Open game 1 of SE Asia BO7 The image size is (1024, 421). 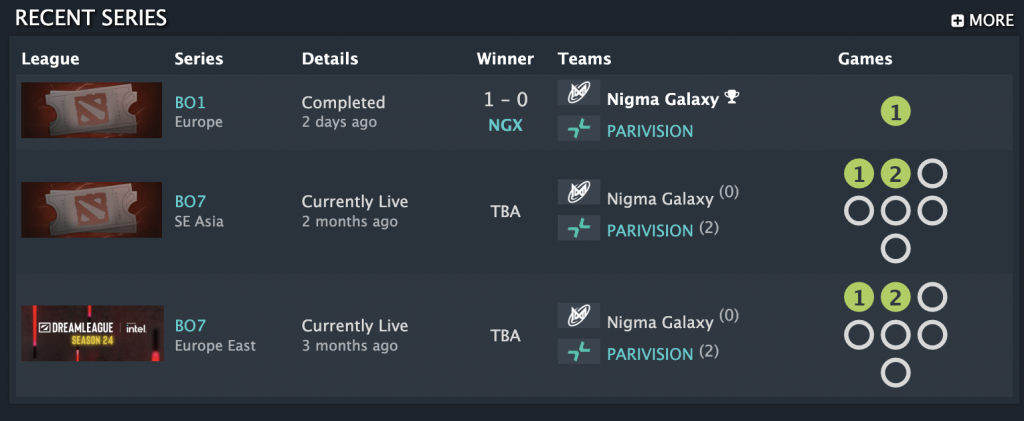pos(859,175)
